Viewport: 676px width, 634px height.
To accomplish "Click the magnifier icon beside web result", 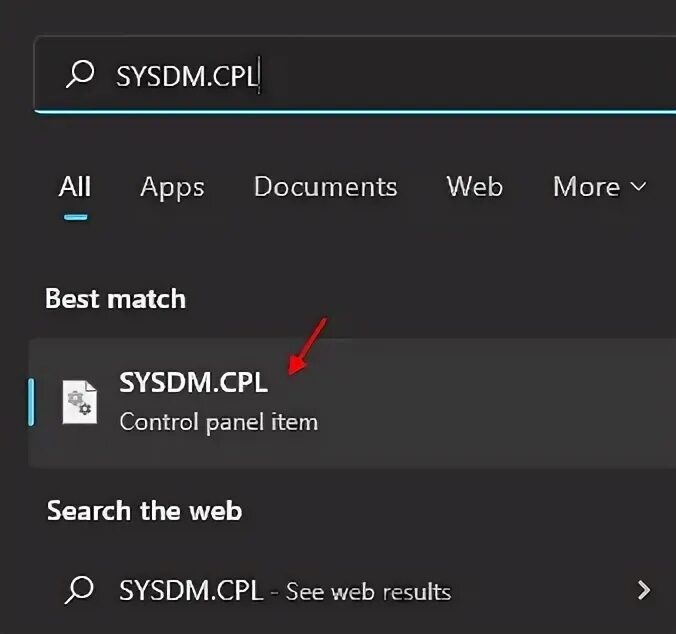I will pos(79,590).
